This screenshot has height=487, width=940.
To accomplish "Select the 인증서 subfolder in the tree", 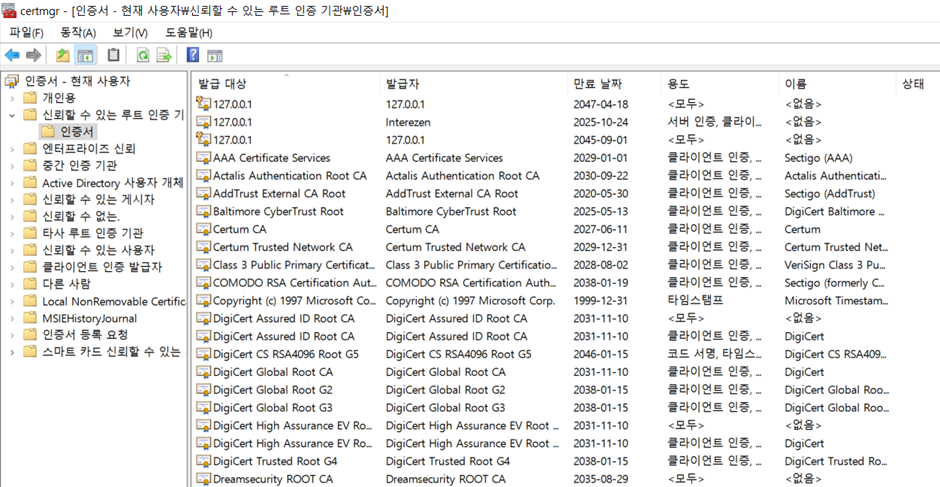I will (x=77, y=131).
